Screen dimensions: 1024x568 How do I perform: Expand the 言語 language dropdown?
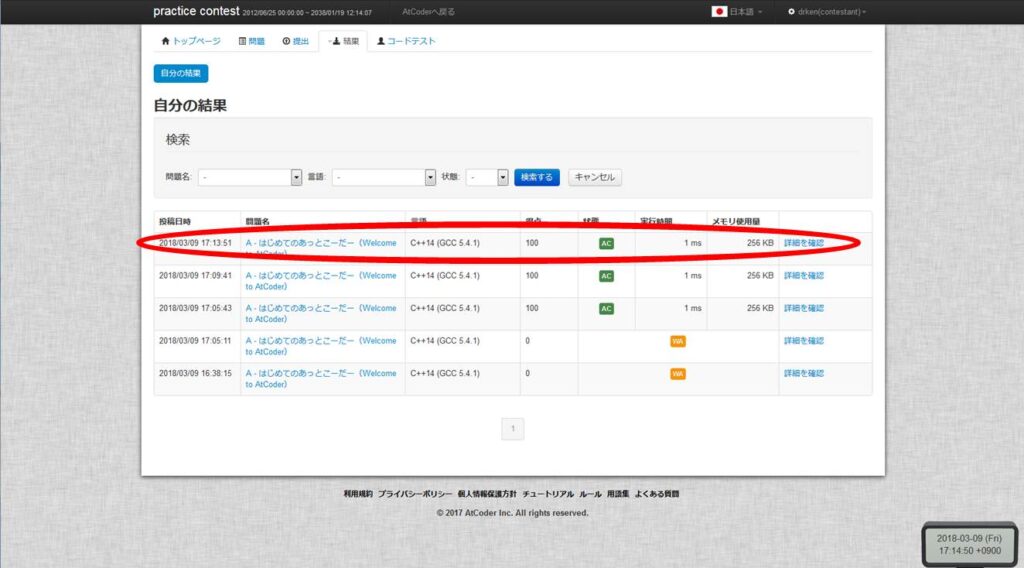430,177
